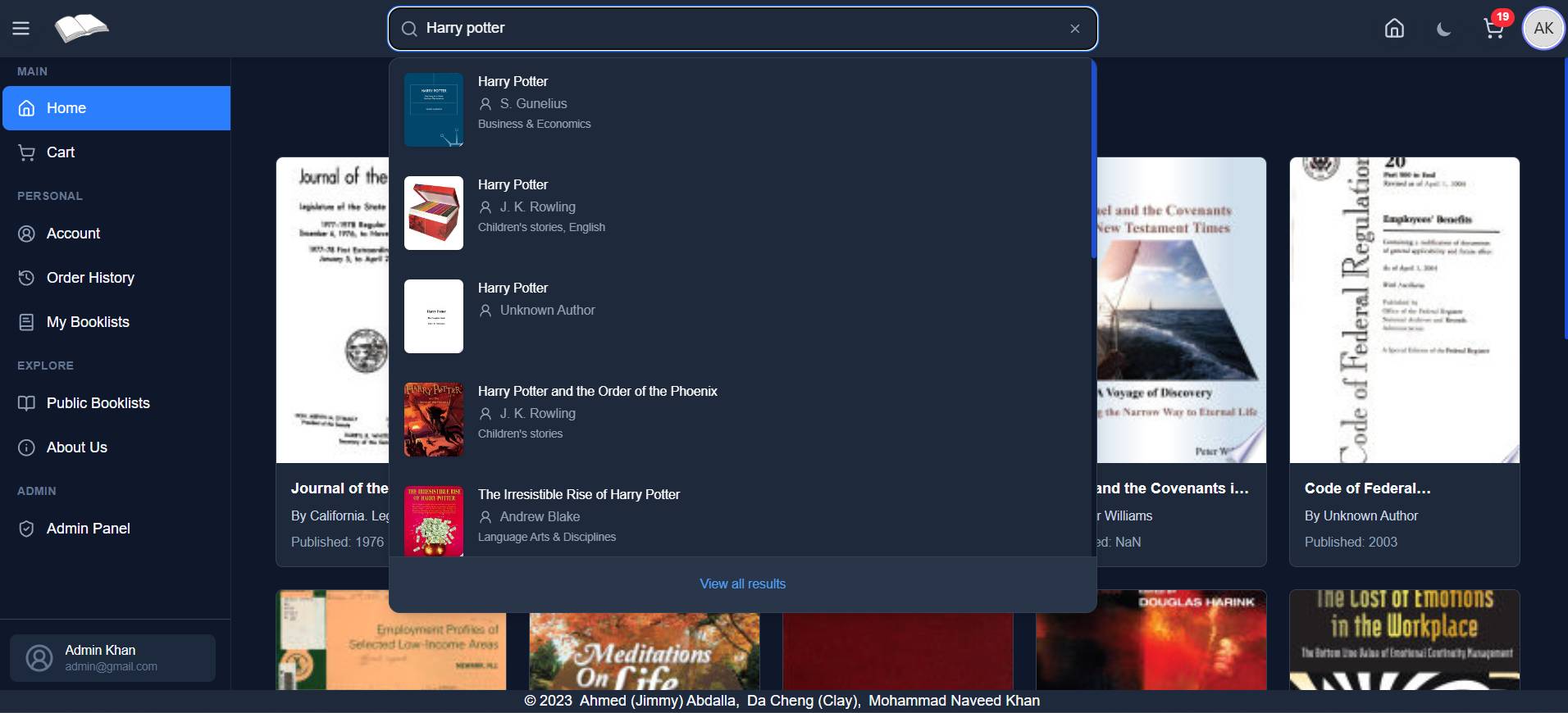Open Cost of Emotions in Workplace cover
The height and width of the screenshot is (713, 1568).
[1404, 640]
